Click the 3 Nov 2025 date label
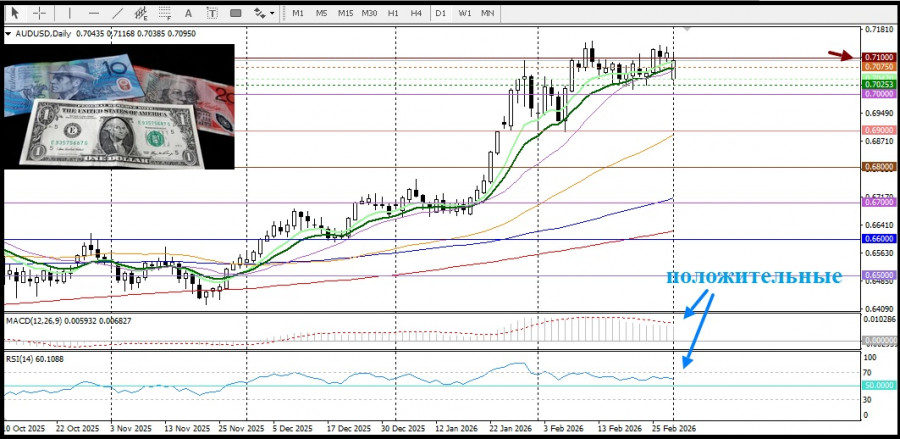Screen dimensions: 900x439 [131, 429]
